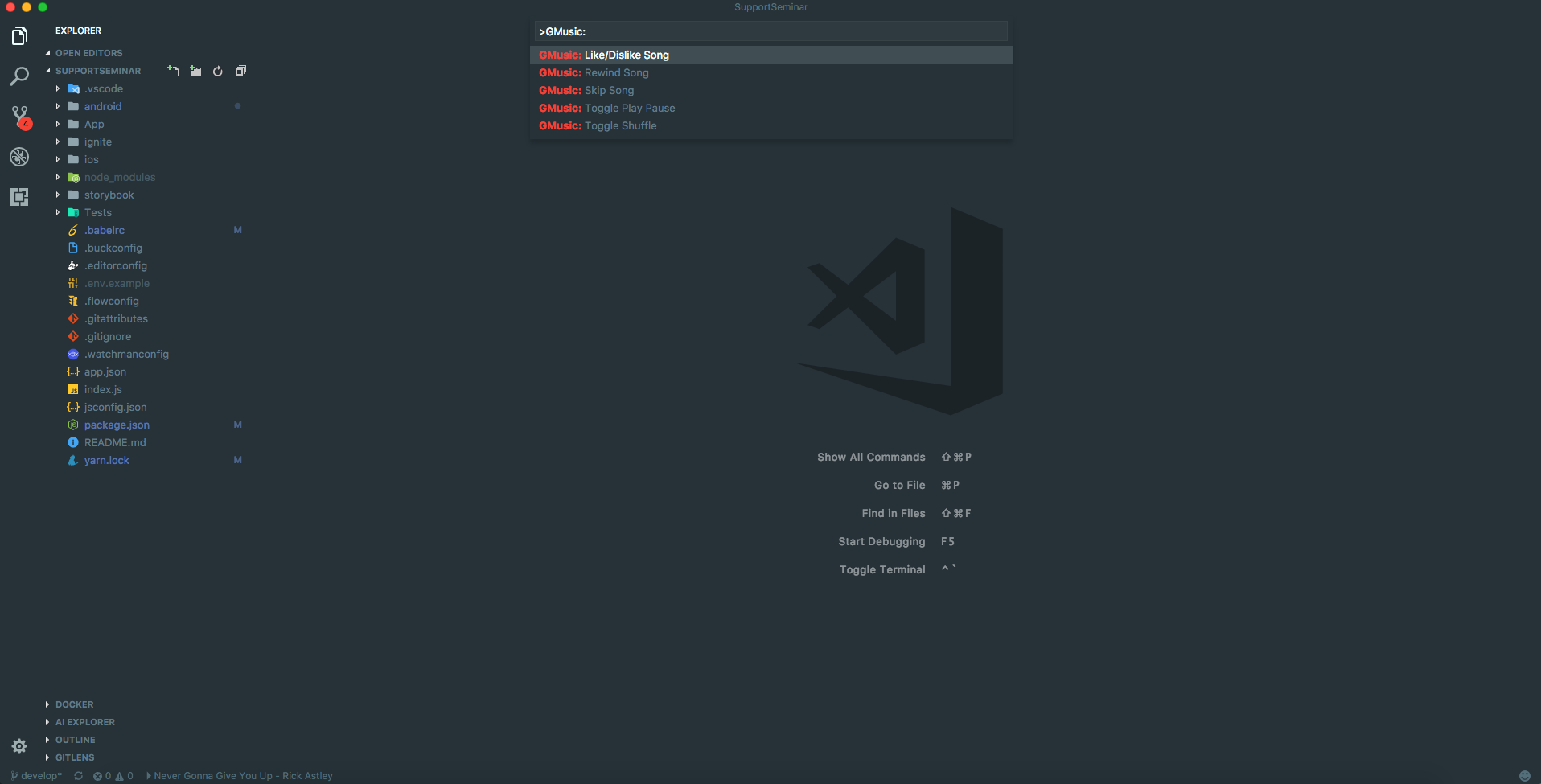Open the Debug view in activity bar
Image resolution: width=1541 pixels, height=784 pixels.
(19, 157)
